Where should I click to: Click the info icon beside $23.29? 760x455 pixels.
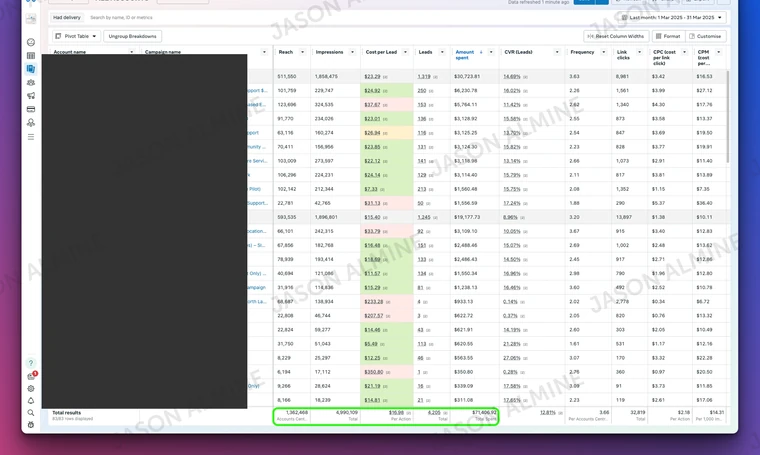[x=385, y=77]
